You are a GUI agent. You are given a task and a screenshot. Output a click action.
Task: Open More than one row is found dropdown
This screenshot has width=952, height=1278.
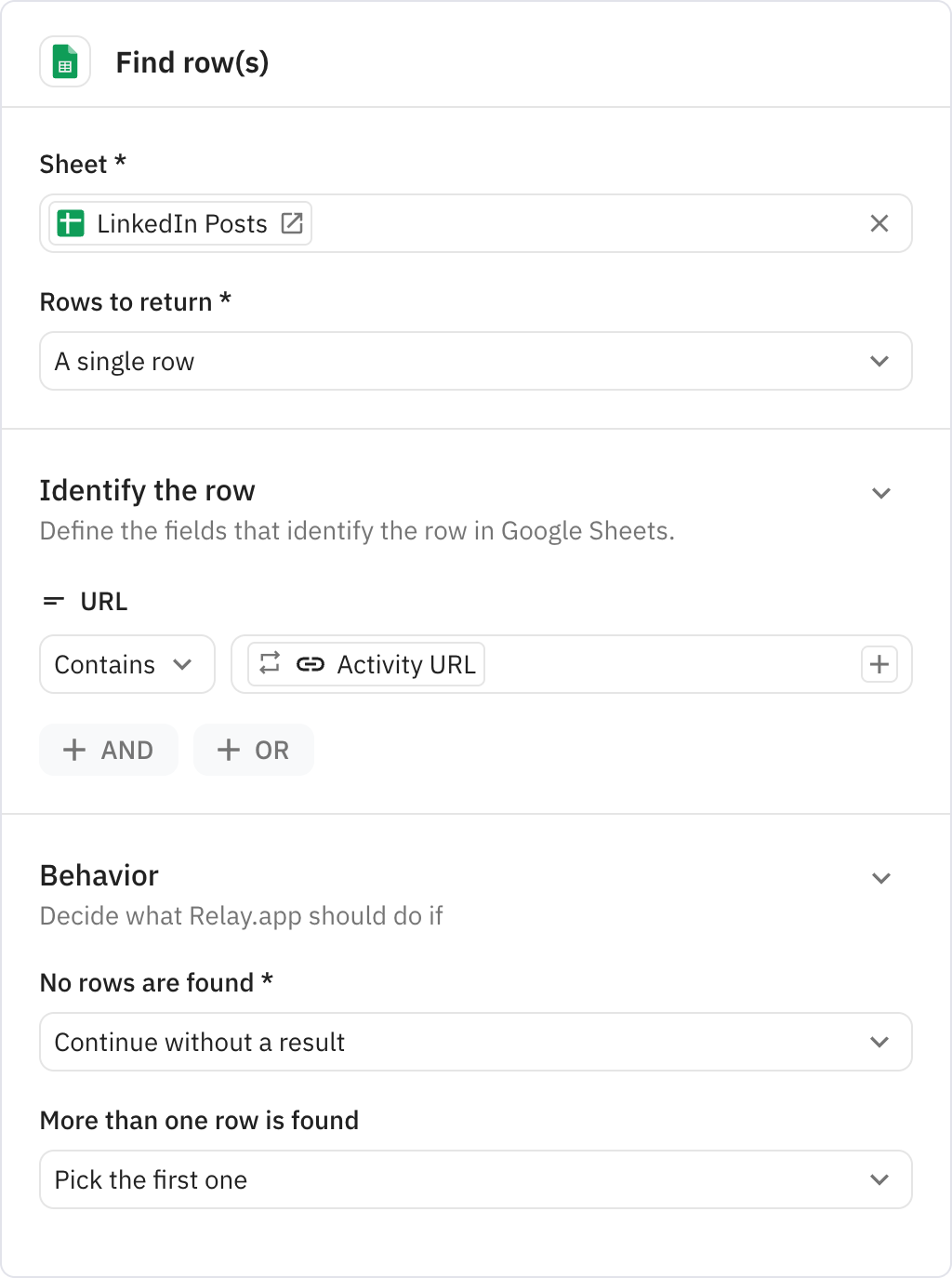476,1179
